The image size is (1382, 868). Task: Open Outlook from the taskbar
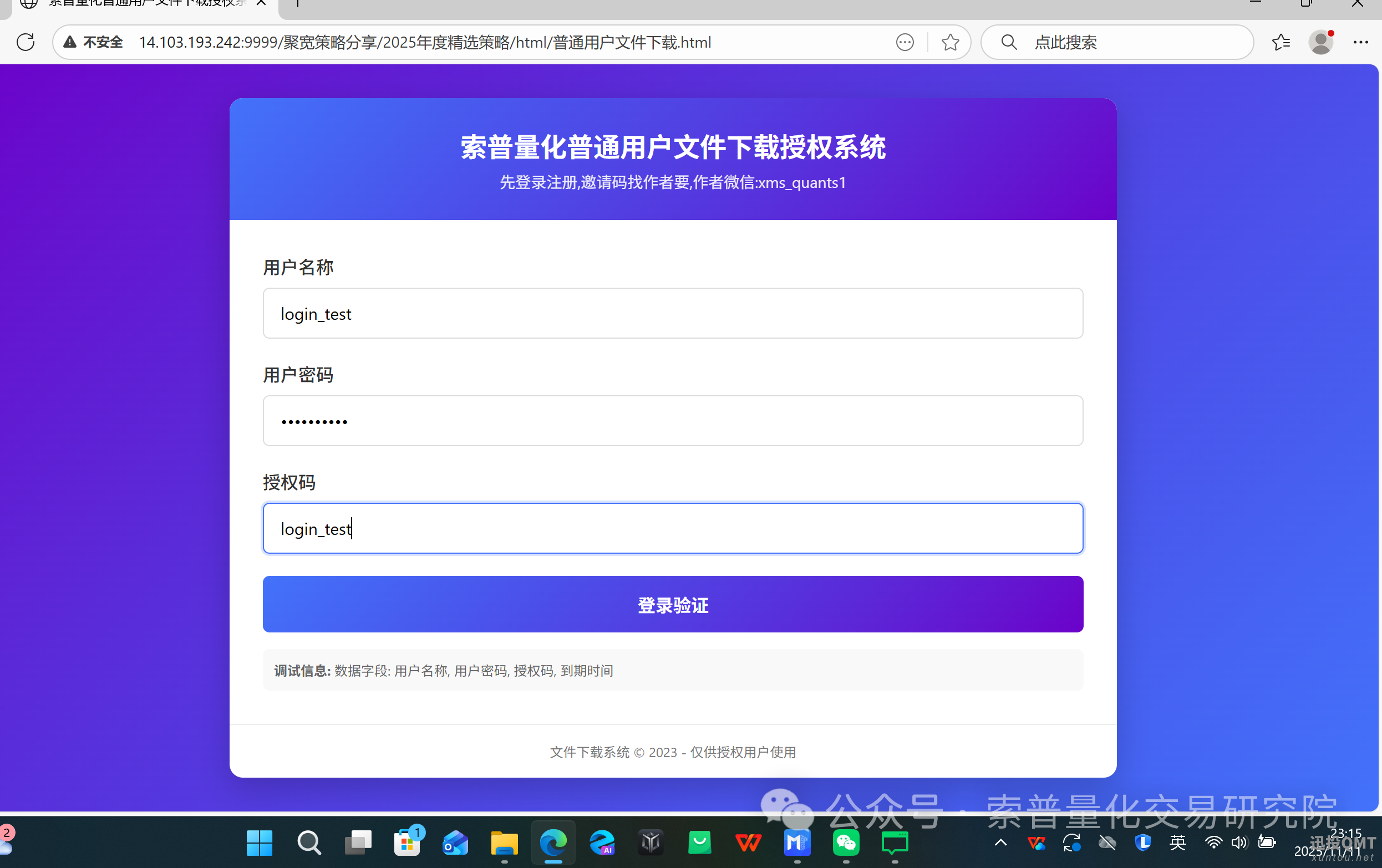pyautogui.click(x=455, y=842)
